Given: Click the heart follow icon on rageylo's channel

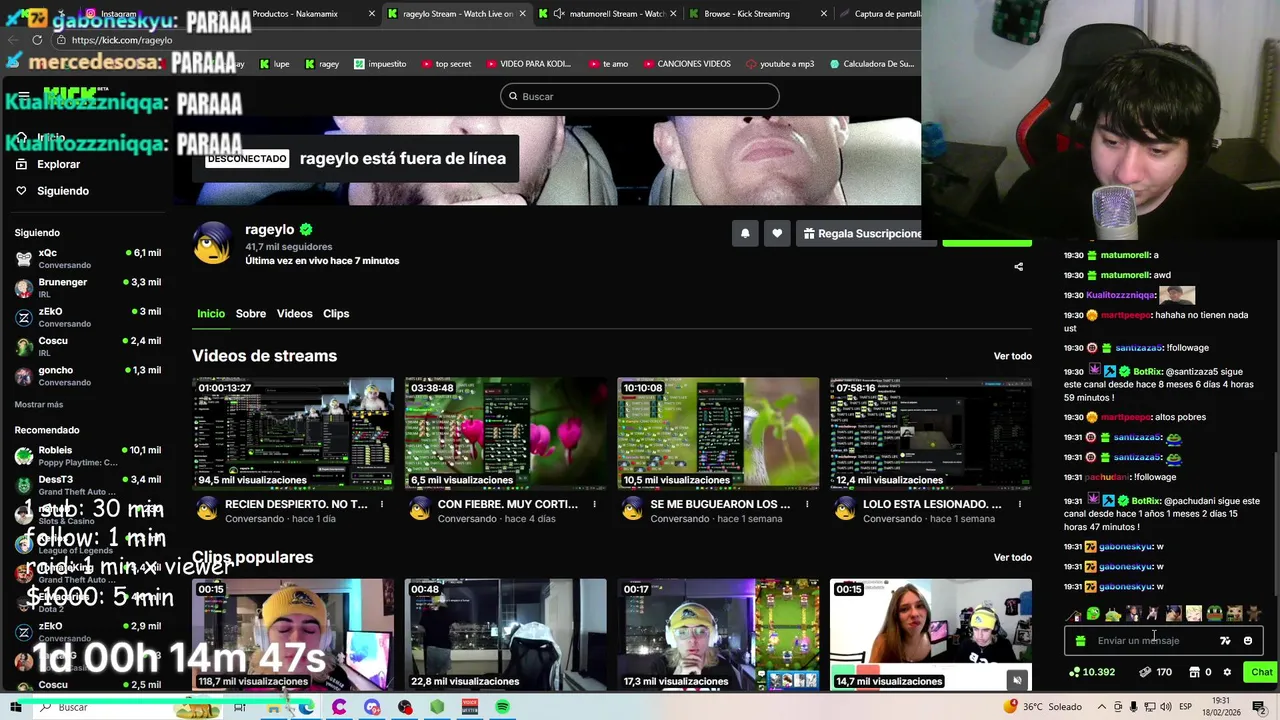Looking at the screenshot, I should (x=777, y=233).
